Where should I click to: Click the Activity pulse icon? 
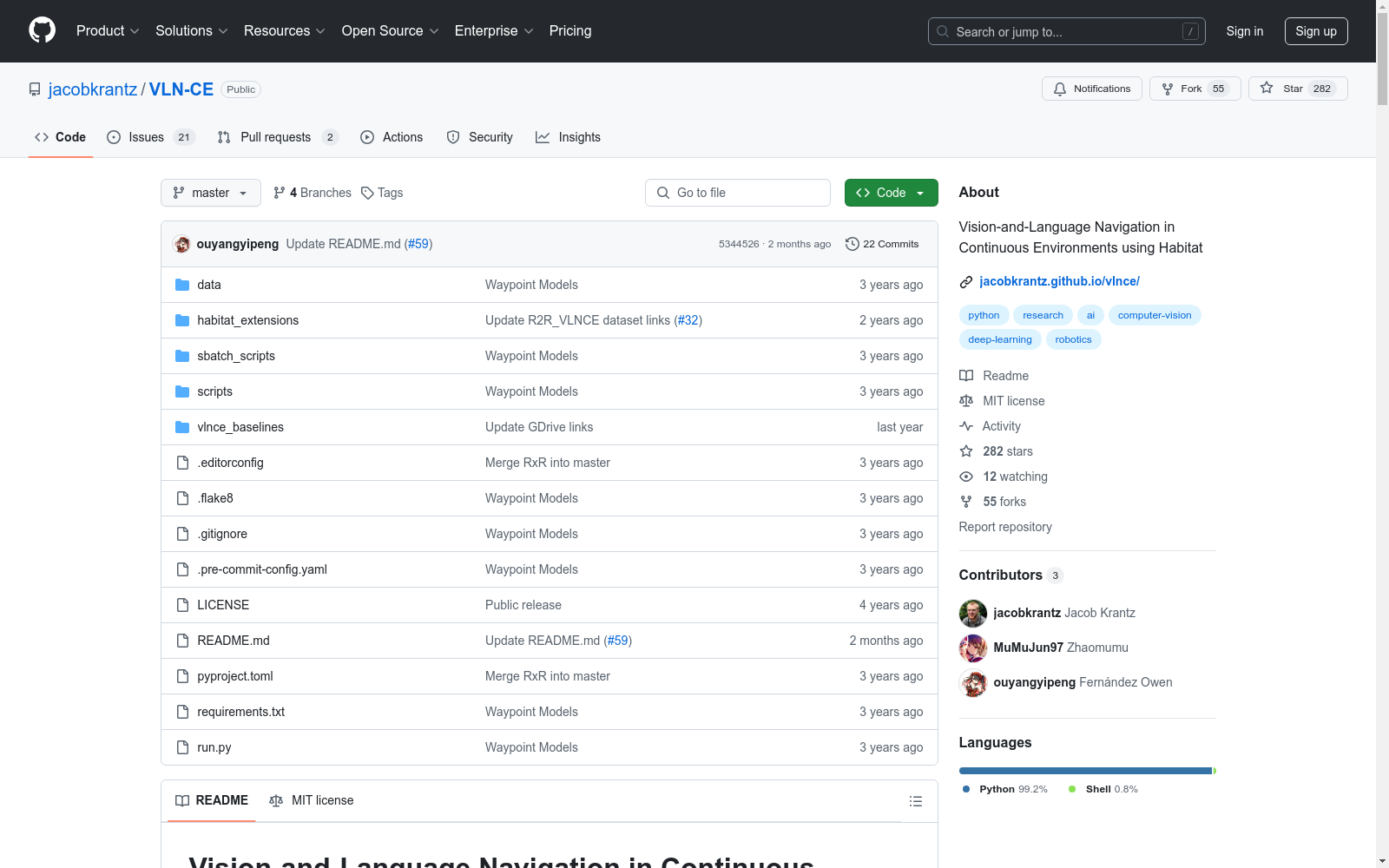(x=966, y=426)
